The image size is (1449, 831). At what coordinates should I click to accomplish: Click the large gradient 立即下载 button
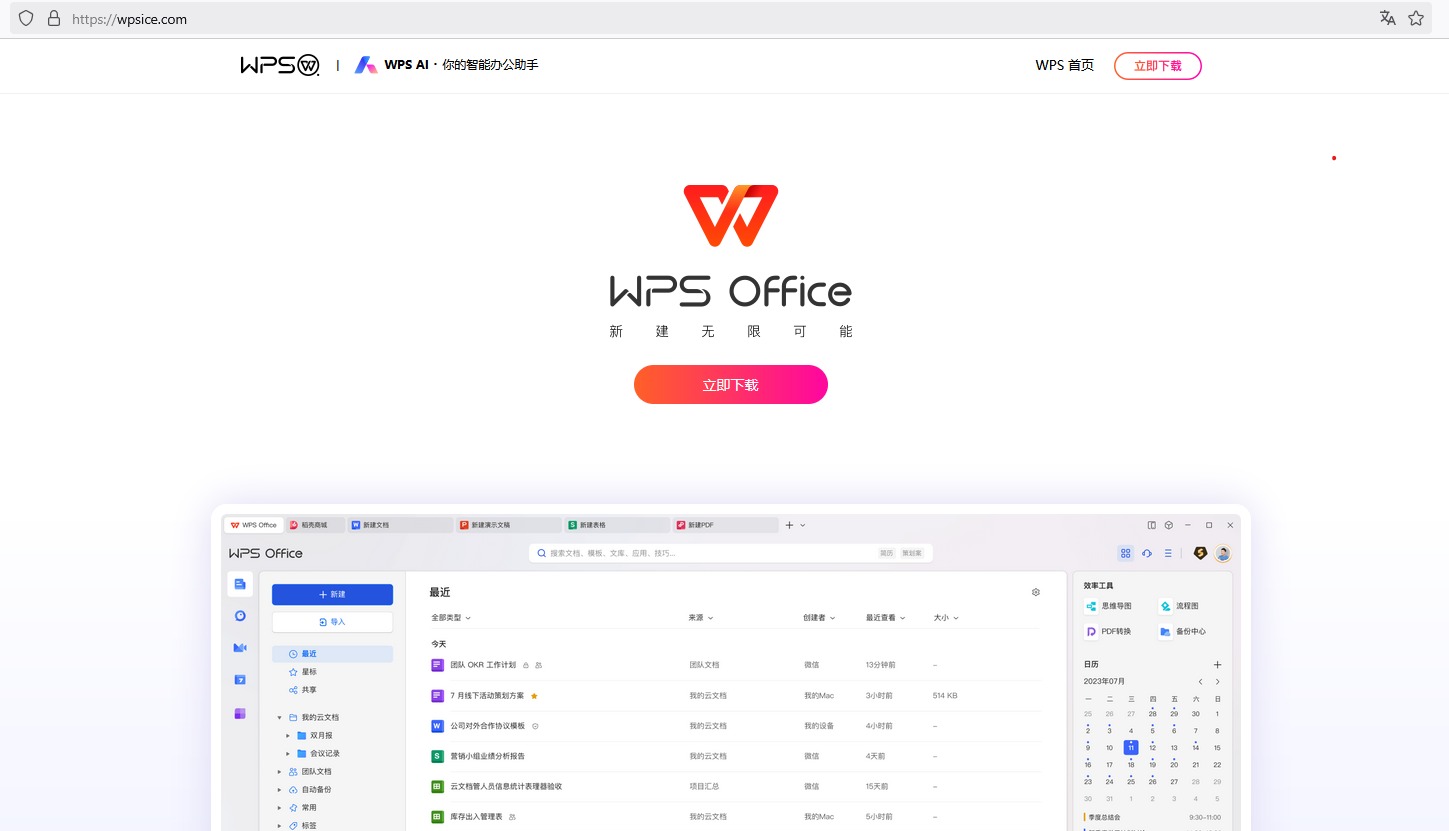pos(730,385)
